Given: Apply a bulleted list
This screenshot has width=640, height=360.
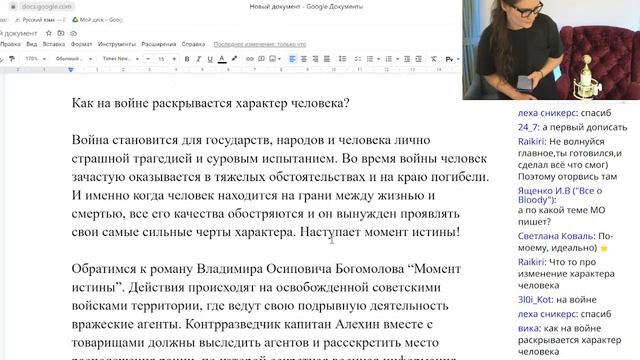Looking at the screenshot, I should click(370, 59).
